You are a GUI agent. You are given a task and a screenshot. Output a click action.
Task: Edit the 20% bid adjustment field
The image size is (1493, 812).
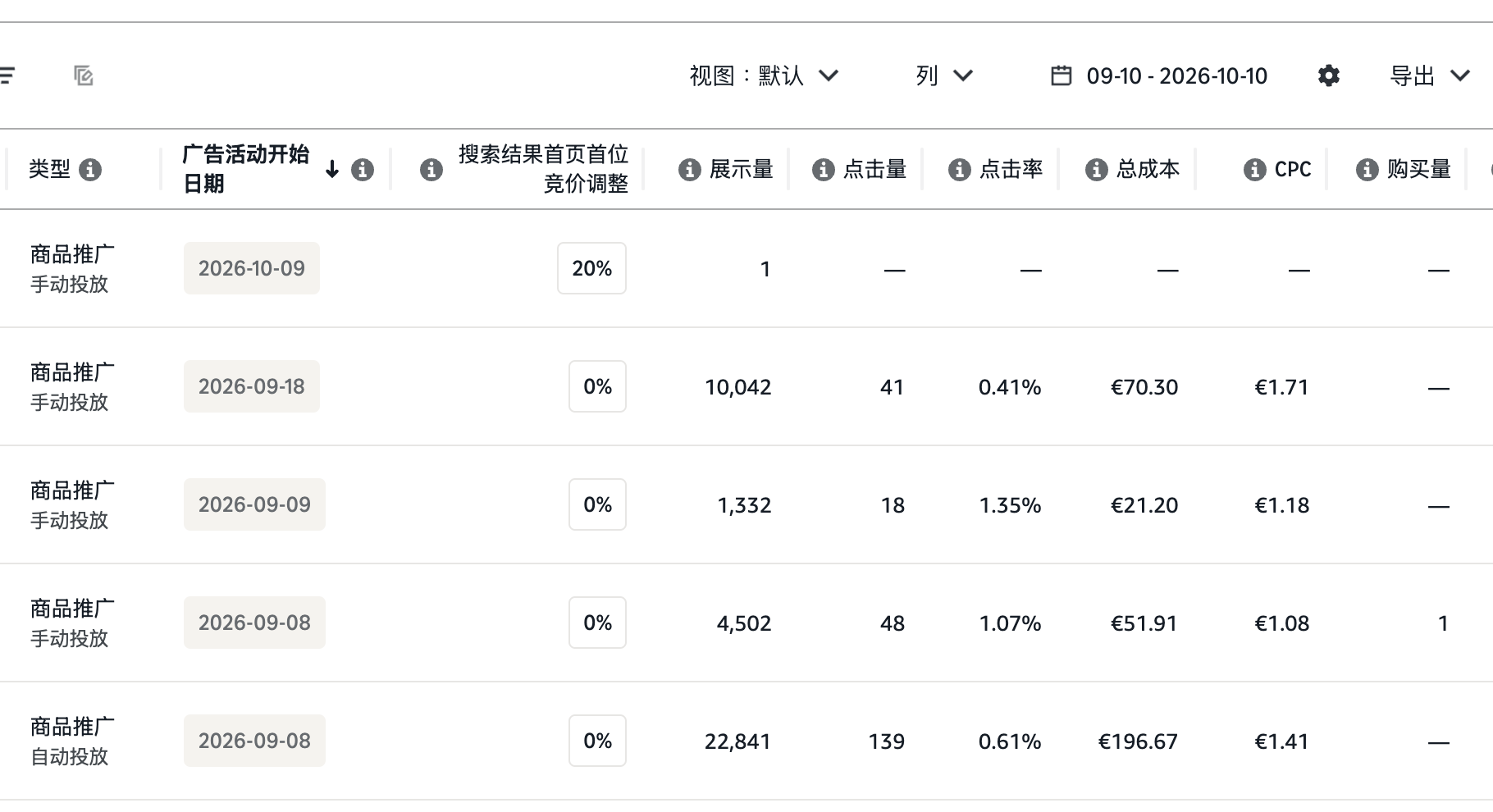(x=591, y=268)
